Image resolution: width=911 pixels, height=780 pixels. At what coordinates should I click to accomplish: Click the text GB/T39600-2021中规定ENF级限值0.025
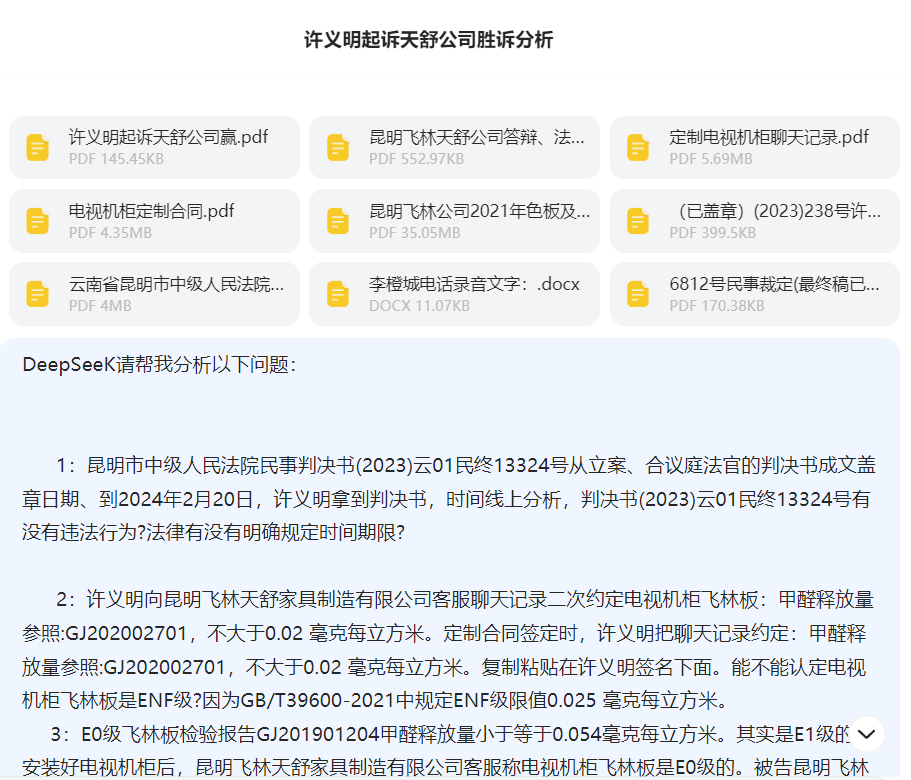click(418, 700)
